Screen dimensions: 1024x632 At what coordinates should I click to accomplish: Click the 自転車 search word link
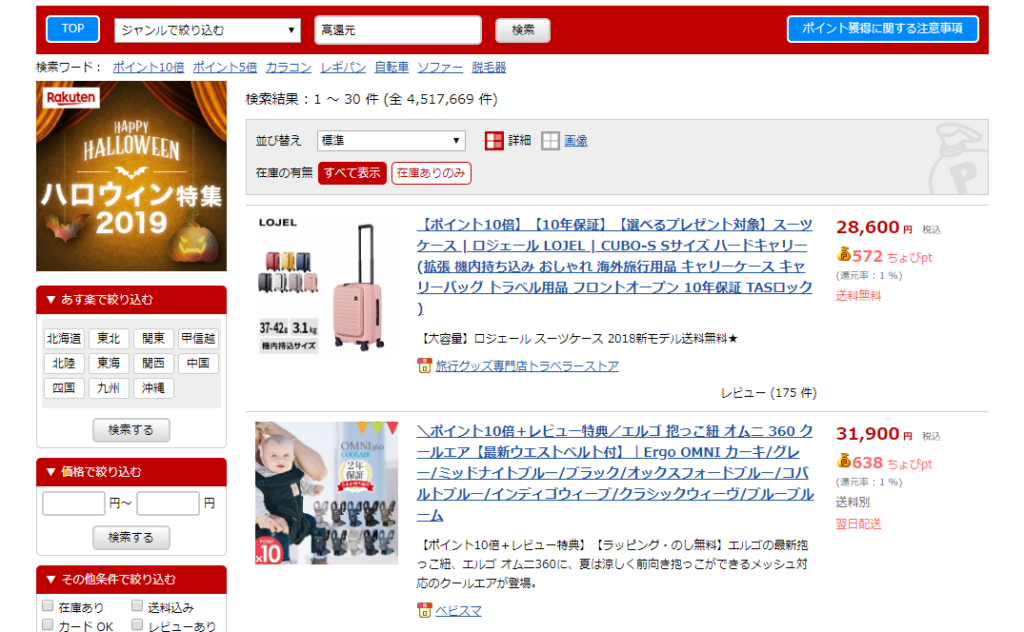pos(392,67)
